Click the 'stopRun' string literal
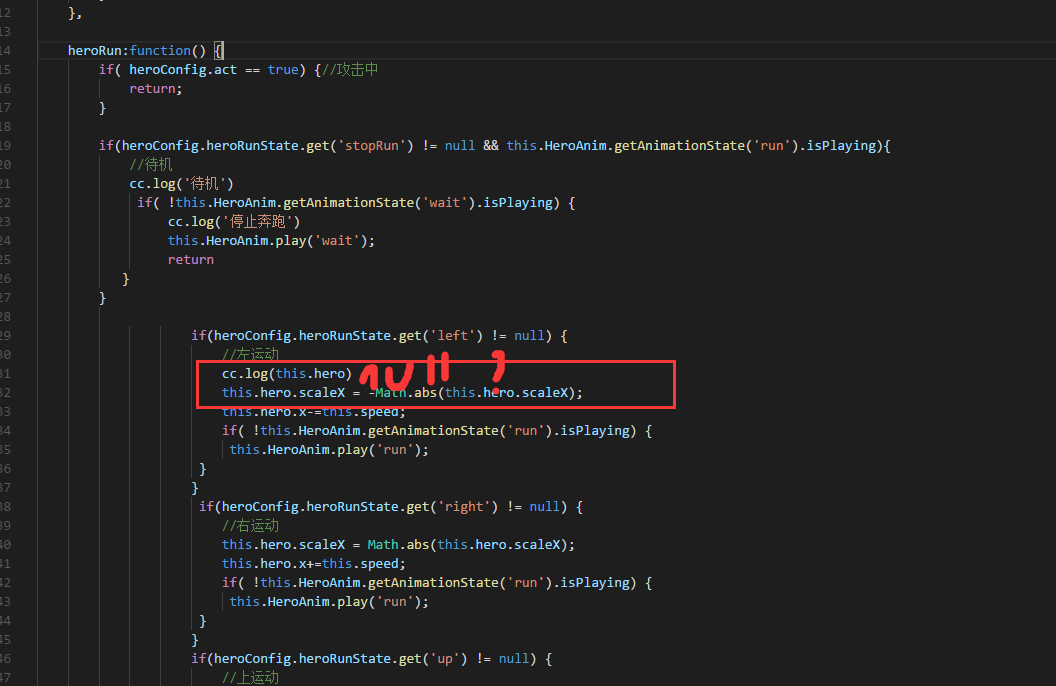Viewport: 1056px width, 686px height. click(x=375, y=145)
